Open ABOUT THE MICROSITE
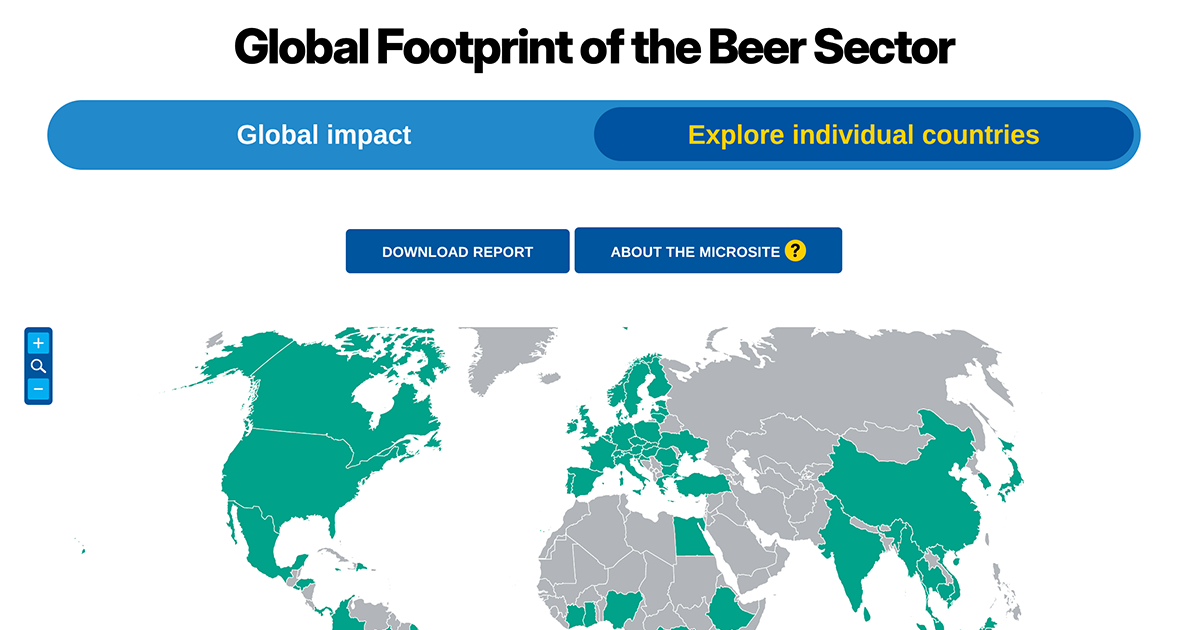The height and width of the screenshot is (630, 1200). (700, 251)
